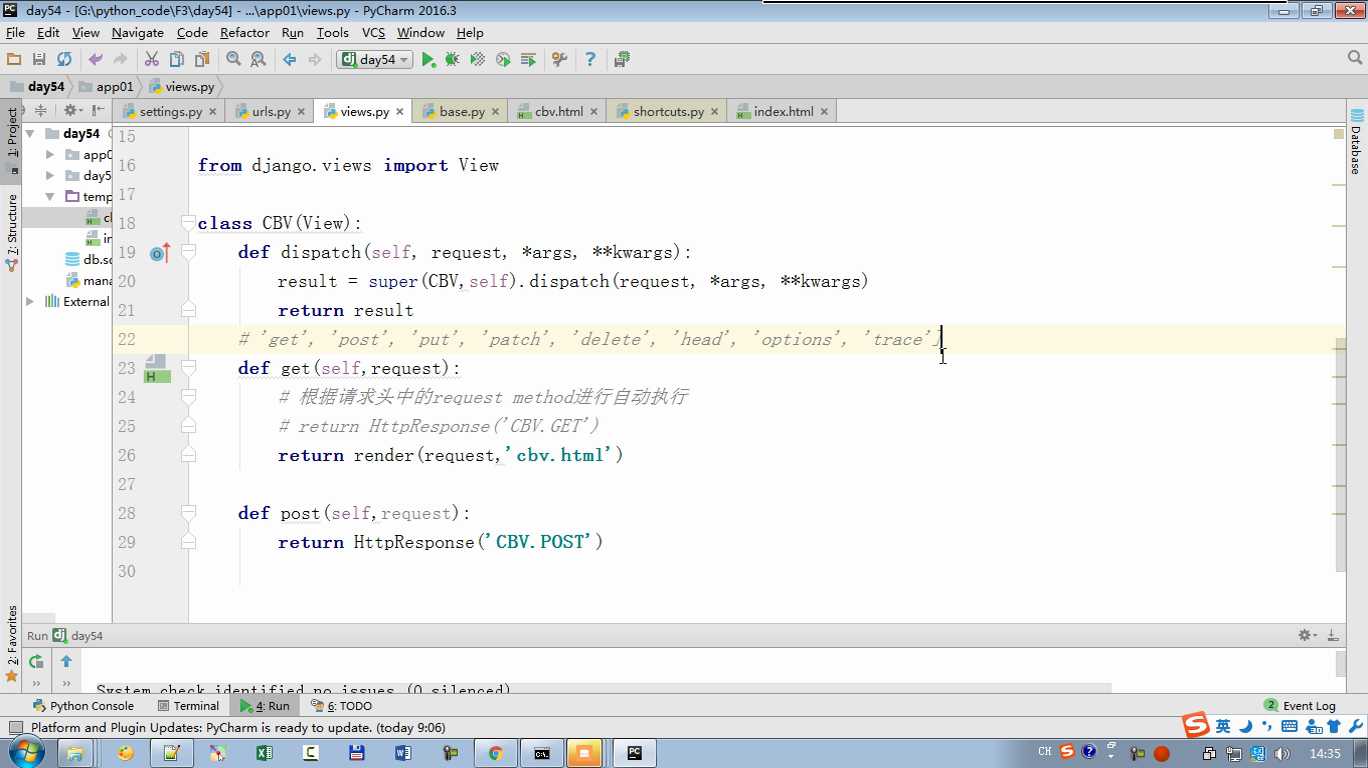The image size is (1368, 768).
Task: Debug day54 with the bug icon
Action: 452,60
